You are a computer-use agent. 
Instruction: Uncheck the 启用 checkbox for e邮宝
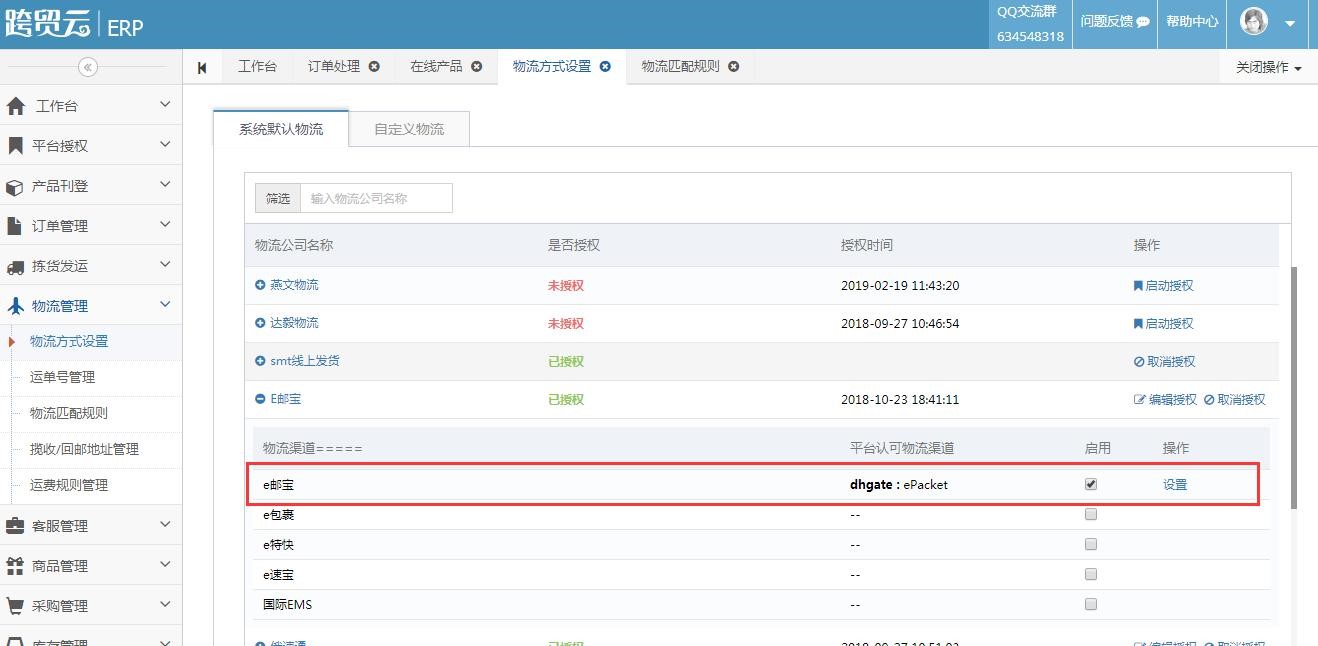pyautogui.click(x=1091, y=484)
